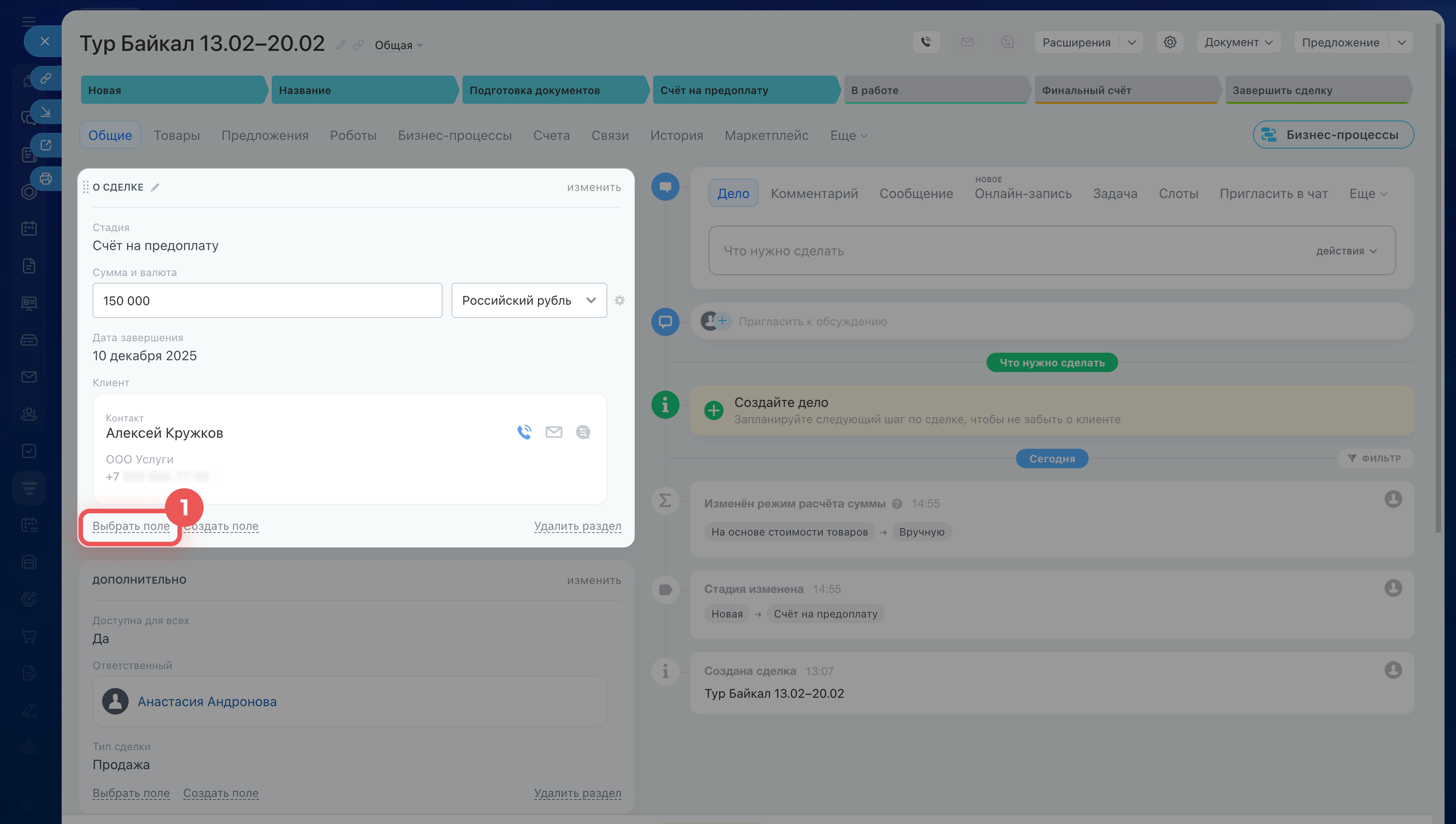Click the pencil icon next to deal title
Image resolution: width=1456 pixels, height=824 pixels.
coord(340,45)
